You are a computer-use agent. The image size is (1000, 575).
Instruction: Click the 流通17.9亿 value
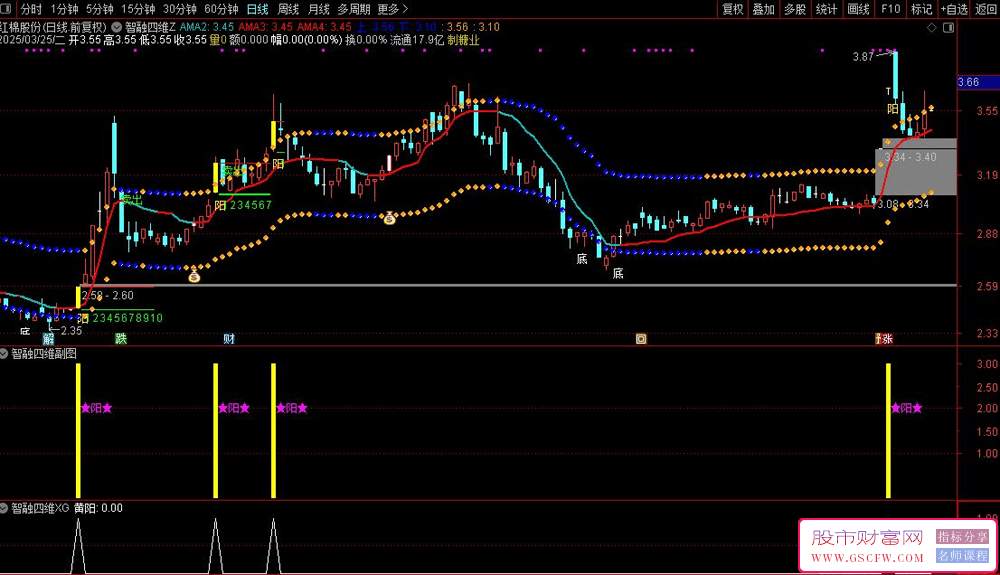[x=417, y=40]
